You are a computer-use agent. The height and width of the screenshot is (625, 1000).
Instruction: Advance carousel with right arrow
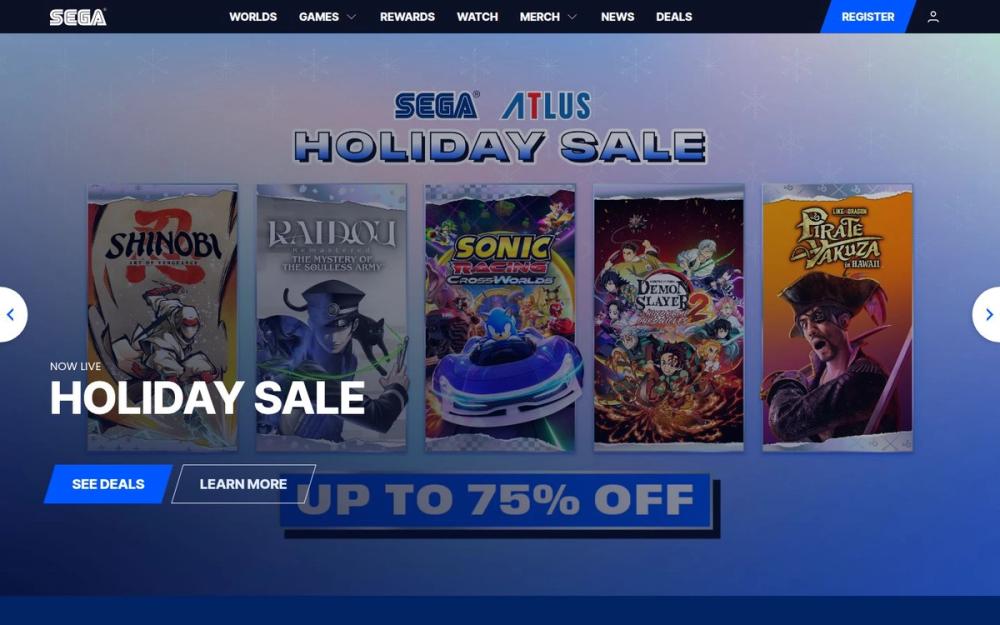pyautogui.click(x=989, y=314)
